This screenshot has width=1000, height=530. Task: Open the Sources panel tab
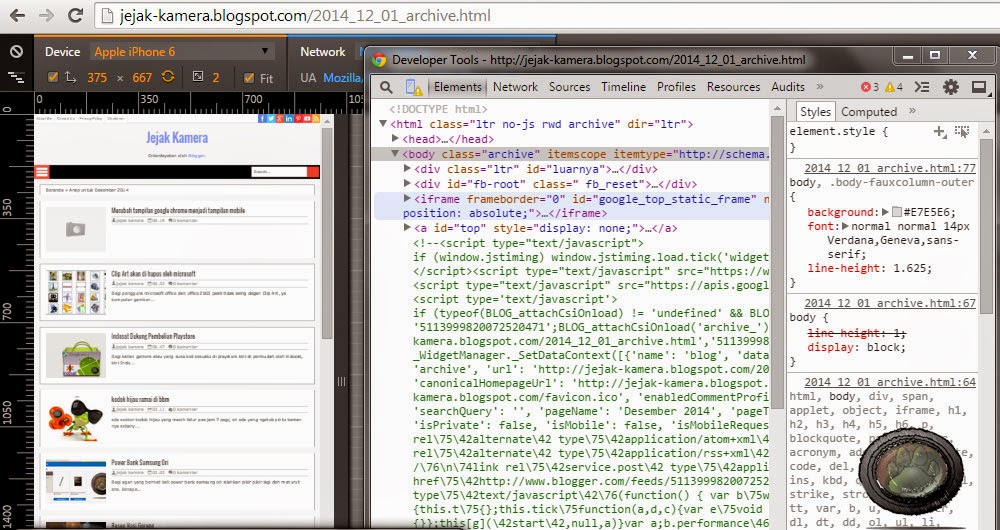(x=570, y=87)
